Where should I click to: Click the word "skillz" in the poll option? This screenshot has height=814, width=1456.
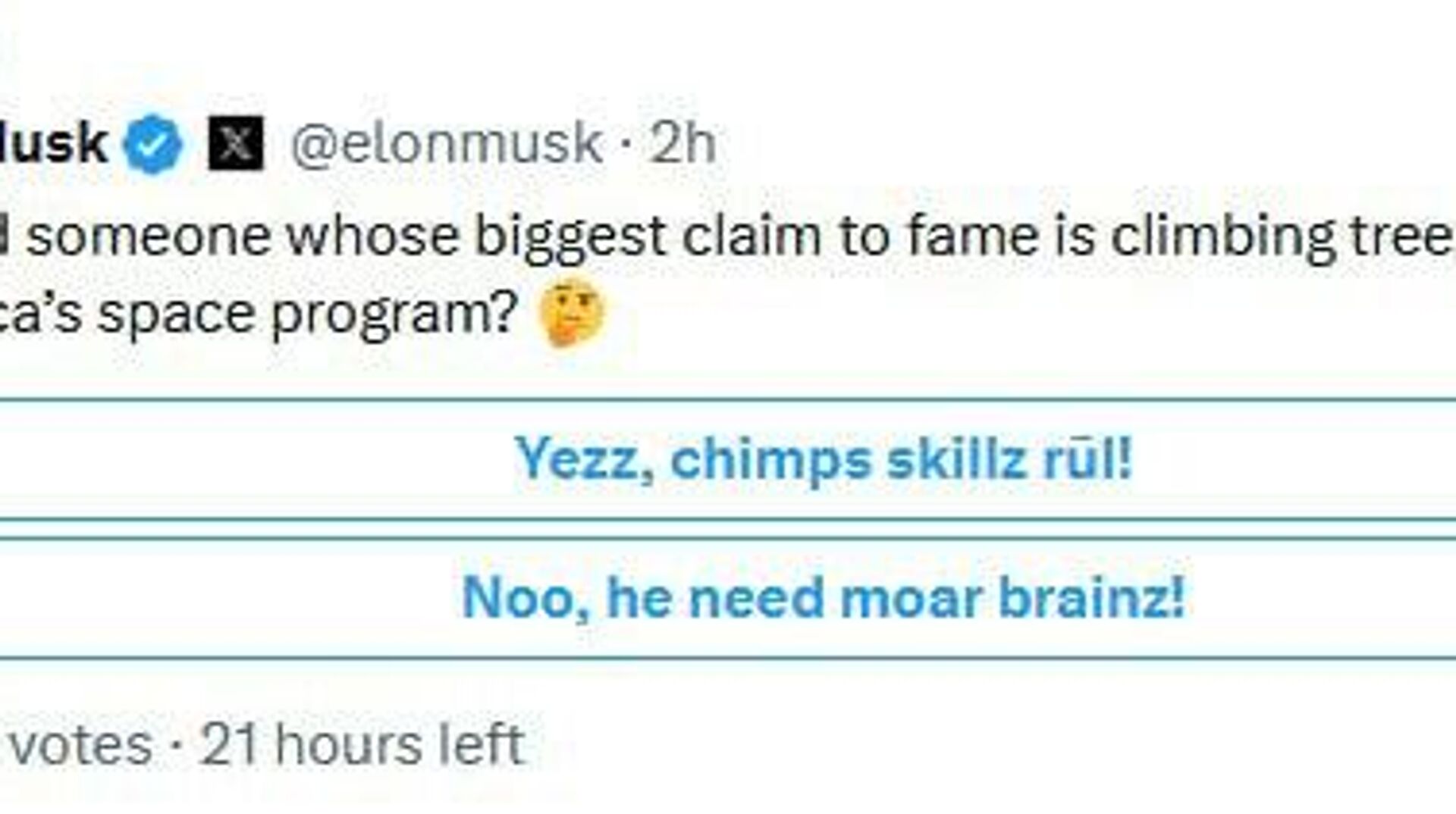(956, 459)
